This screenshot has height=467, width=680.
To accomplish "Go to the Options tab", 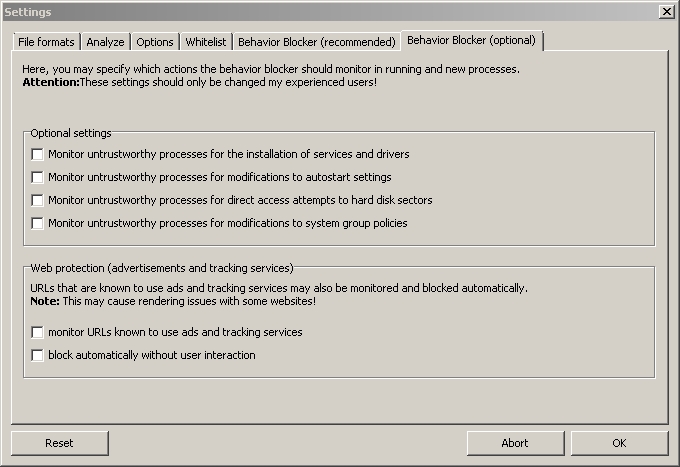I will pyautogui.click(x=155, y=42).
